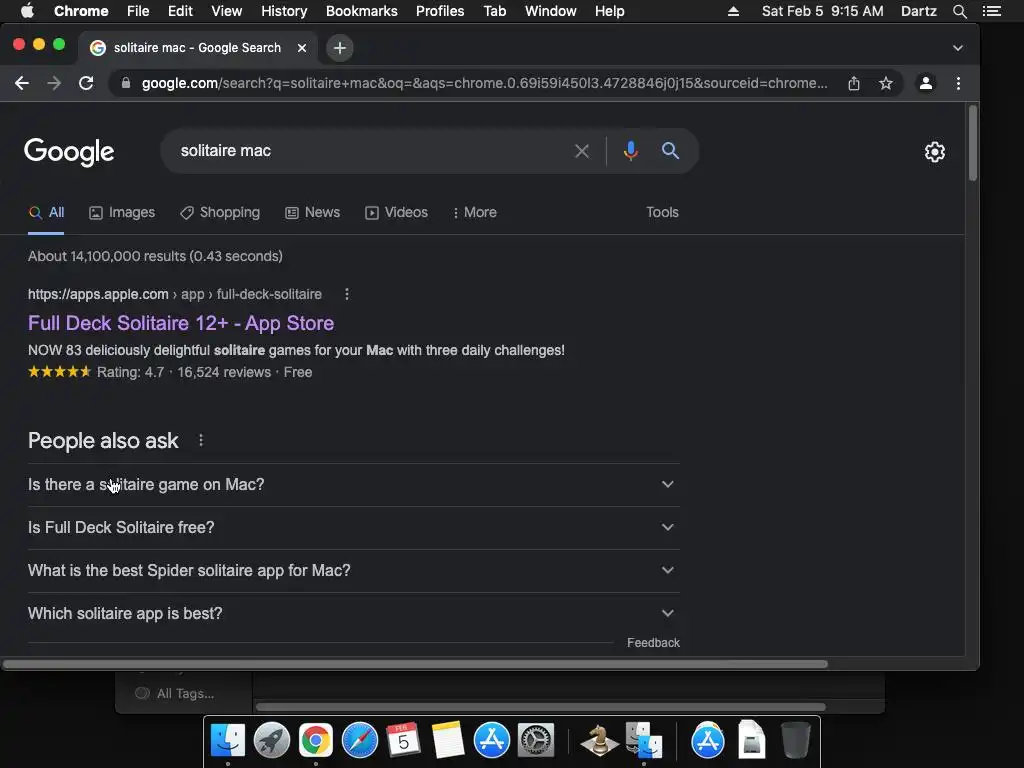Image resolution: width=1024 pixels, height=768 pixels.
Task: Open the More search filters dropdown
Action: 474,213
